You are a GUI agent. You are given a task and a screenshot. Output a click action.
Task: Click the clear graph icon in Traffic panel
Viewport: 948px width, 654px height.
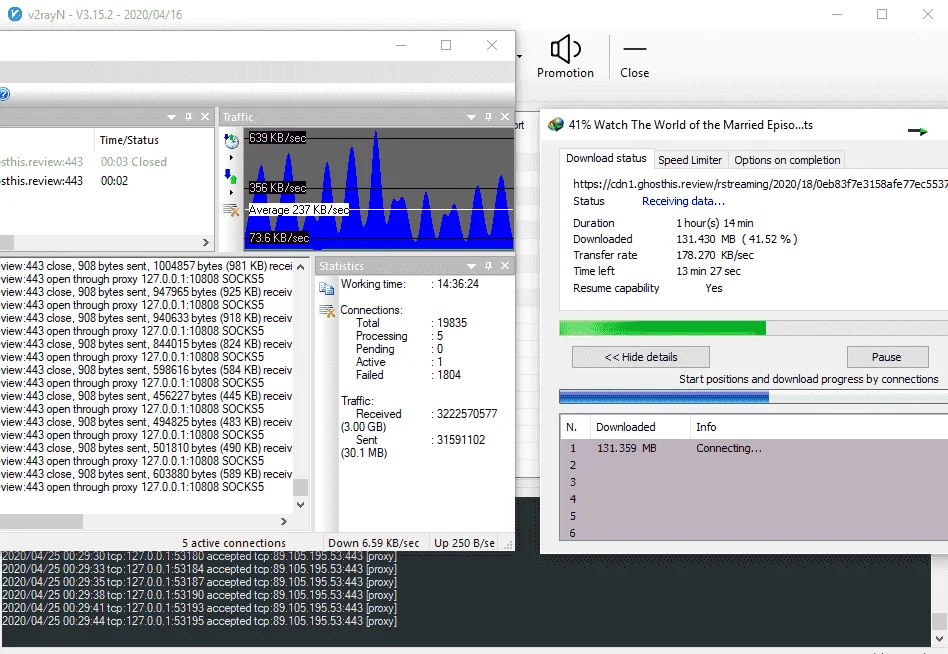[232, 210]
